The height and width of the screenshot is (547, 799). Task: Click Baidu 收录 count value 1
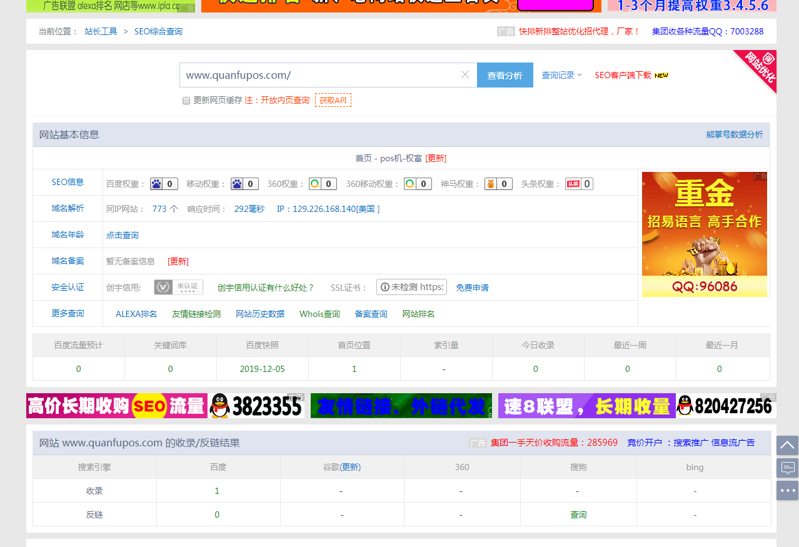point(217,491)
